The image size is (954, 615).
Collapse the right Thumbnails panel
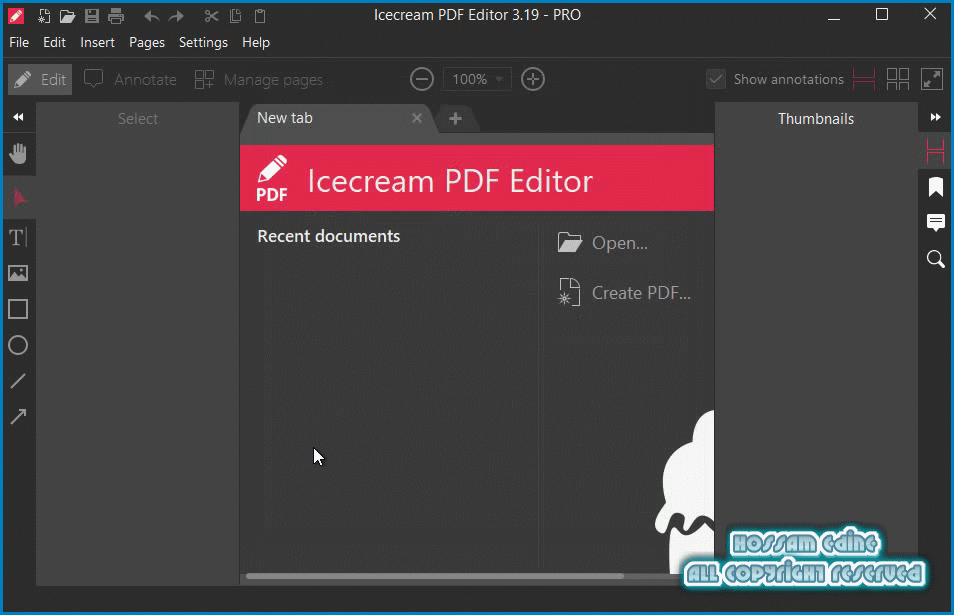coord(936,117)
